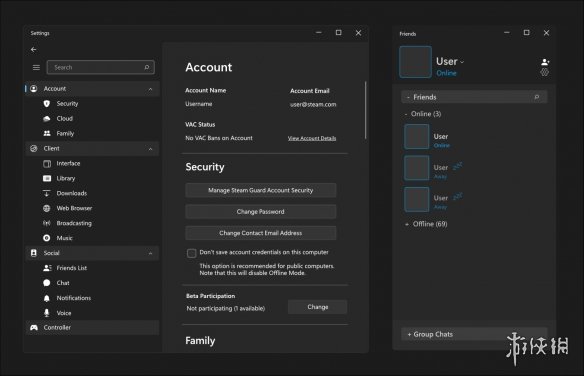Click the No VAC Bans on Account text
This screenshot has width=584, height=376.
(219, 138)
